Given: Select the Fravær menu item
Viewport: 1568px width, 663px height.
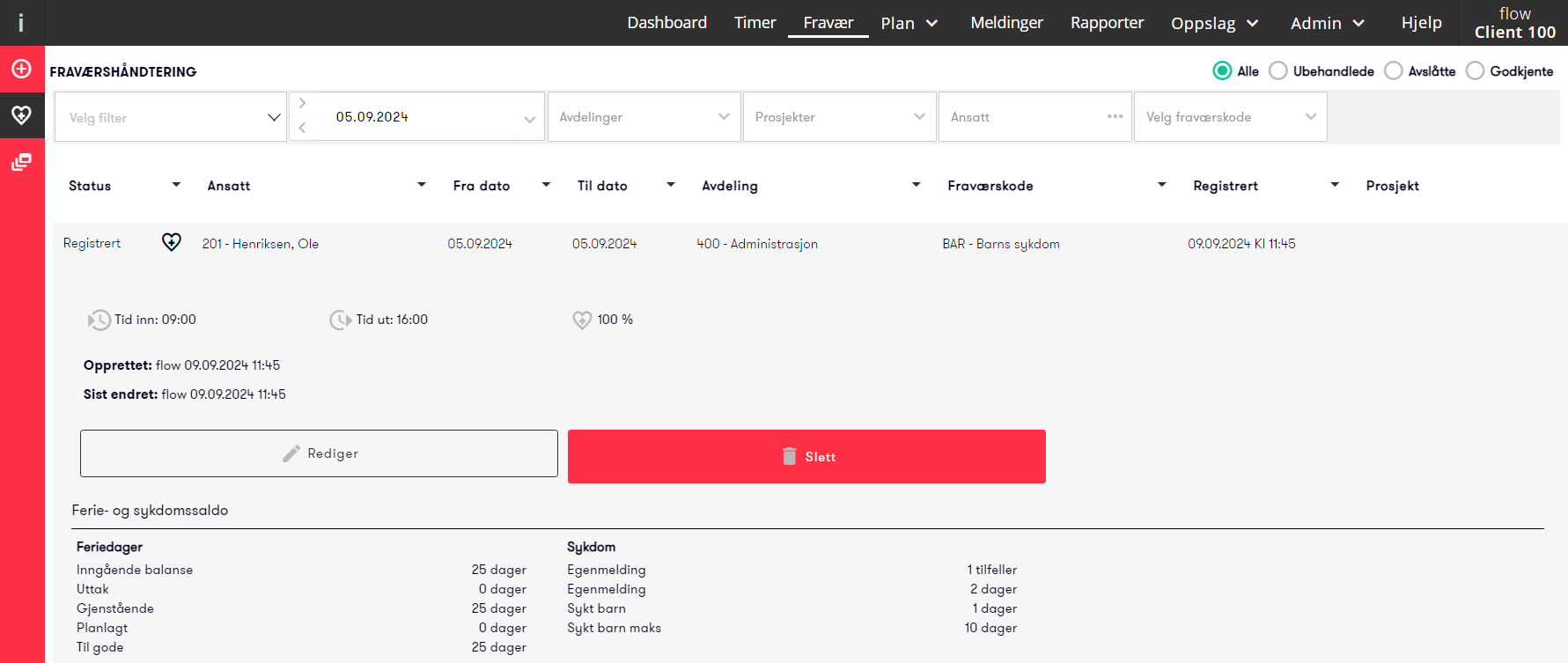Looking at the screenshot, I should click(828, 23).
